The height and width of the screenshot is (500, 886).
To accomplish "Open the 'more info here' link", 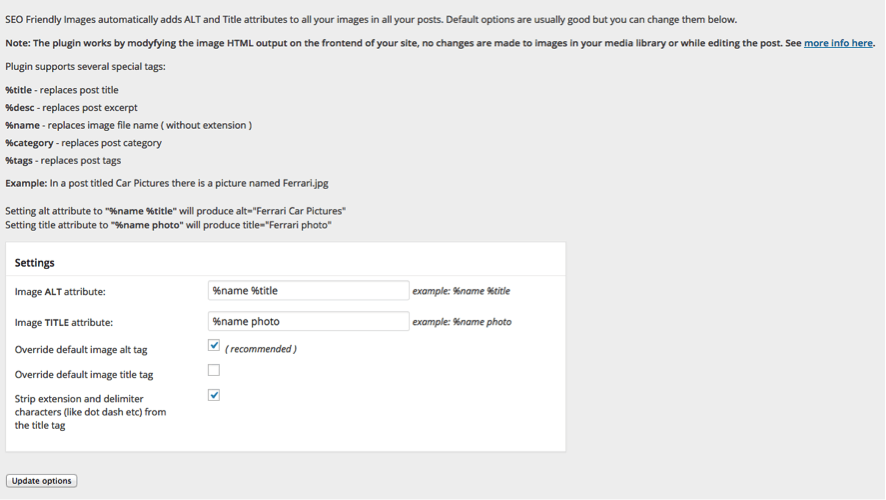I will point(838,44).
